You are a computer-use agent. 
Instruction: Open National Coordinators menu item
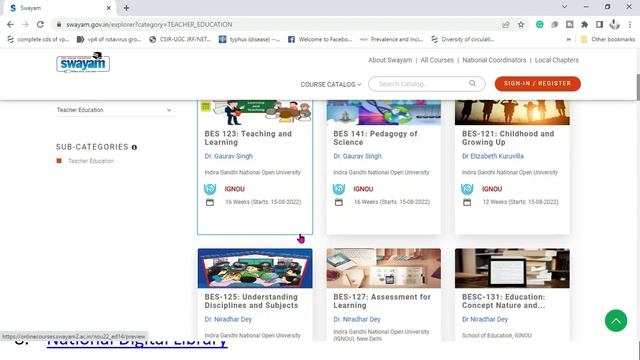494,60
